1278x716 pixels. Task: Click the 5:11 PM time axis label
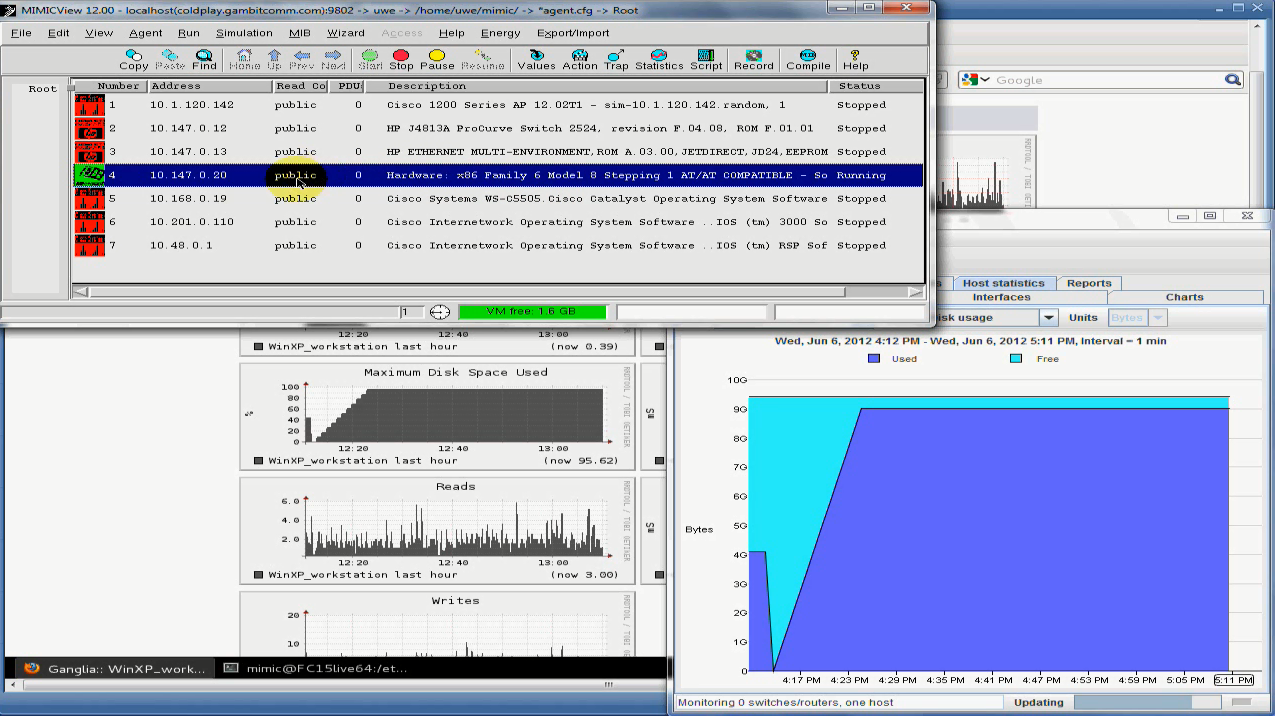click(x=1233, y=680)
